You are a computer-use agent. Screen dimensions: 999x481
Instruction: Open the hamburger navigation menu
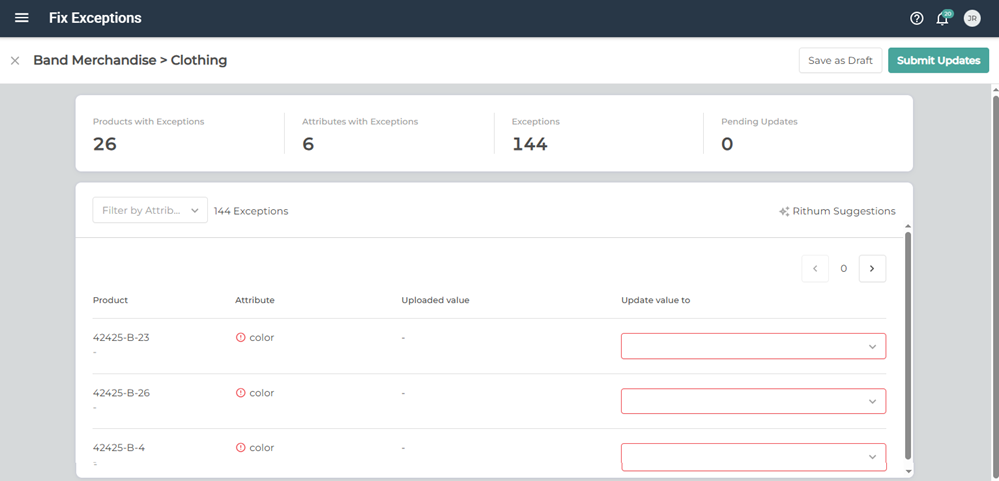coord(22,18)
